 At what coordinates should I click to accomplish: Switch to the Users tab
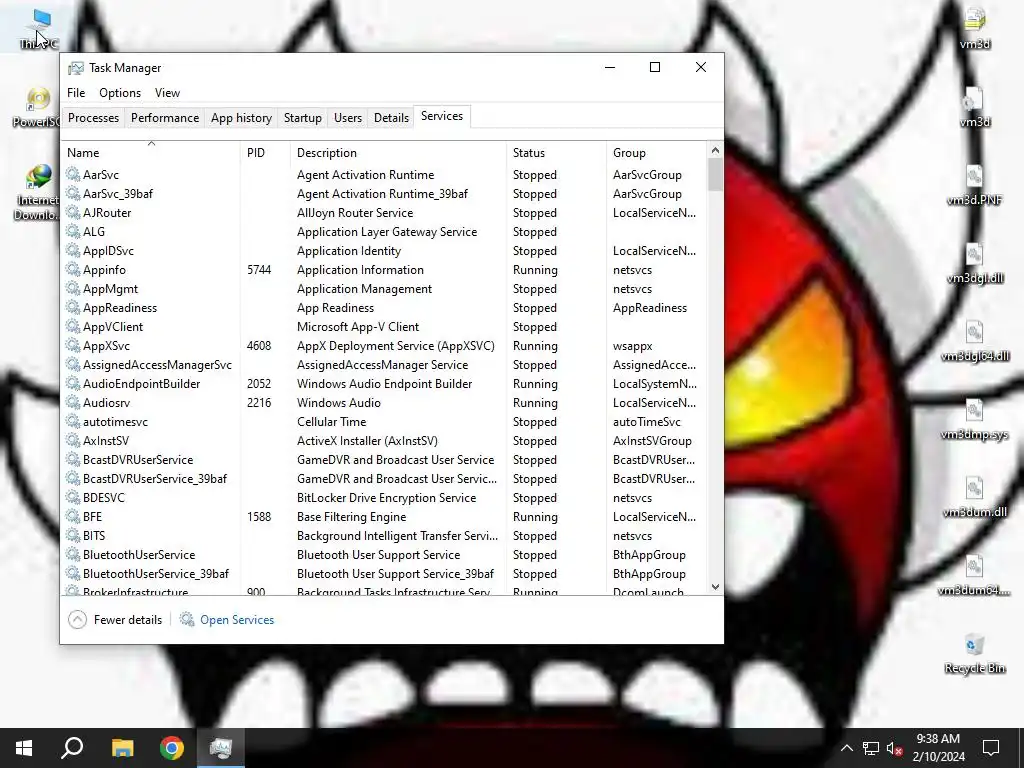347,118
